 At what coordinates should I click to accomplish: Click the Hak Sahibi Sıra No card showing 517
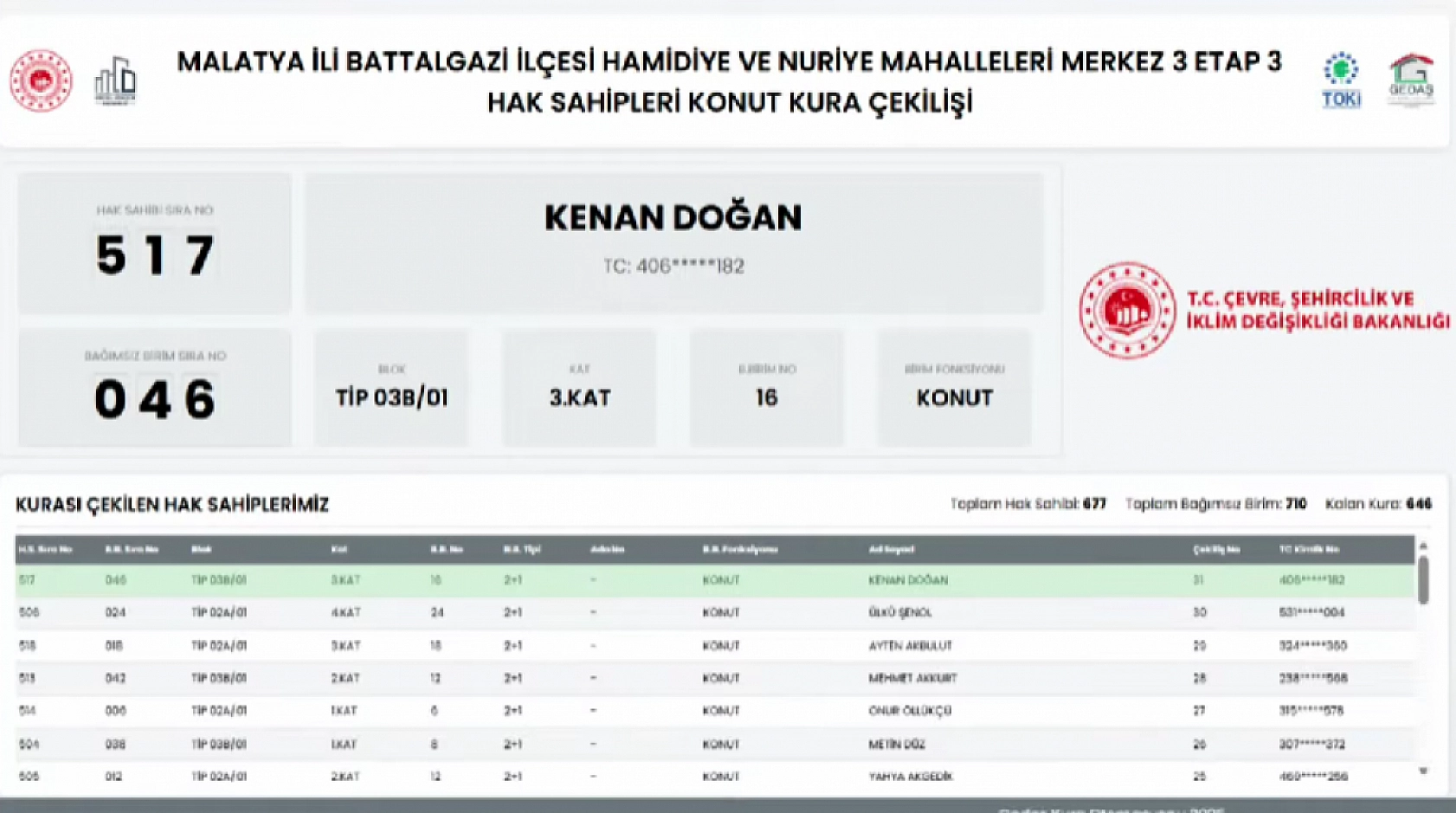pos(155,243)
